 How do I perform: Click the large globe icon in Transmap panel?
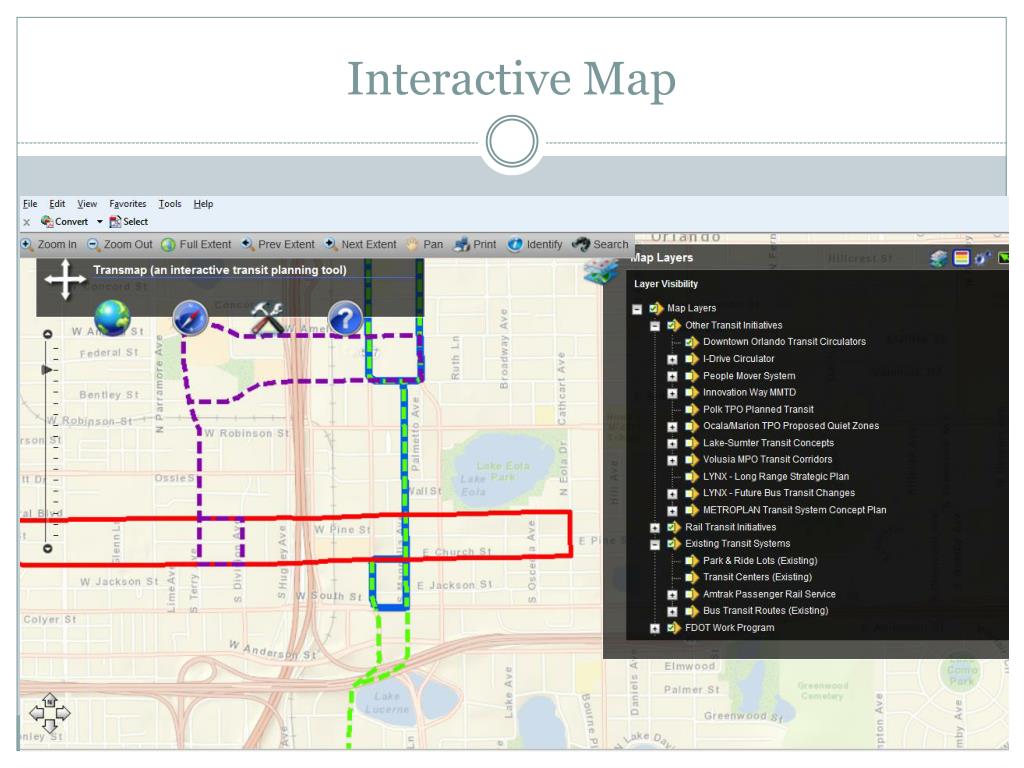pyautogui.click(x=112, y=317)
